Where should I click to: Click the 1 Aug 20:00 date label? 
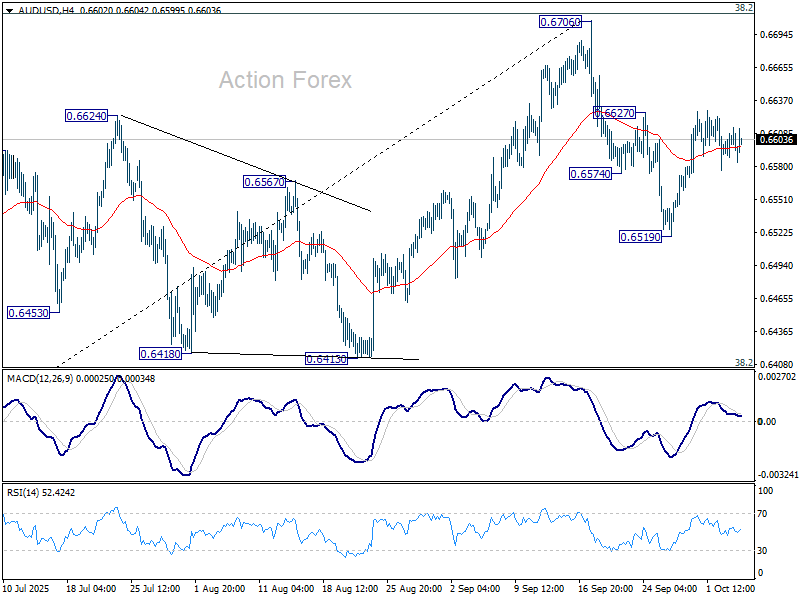pyautogui.click(x=219, y=588)
